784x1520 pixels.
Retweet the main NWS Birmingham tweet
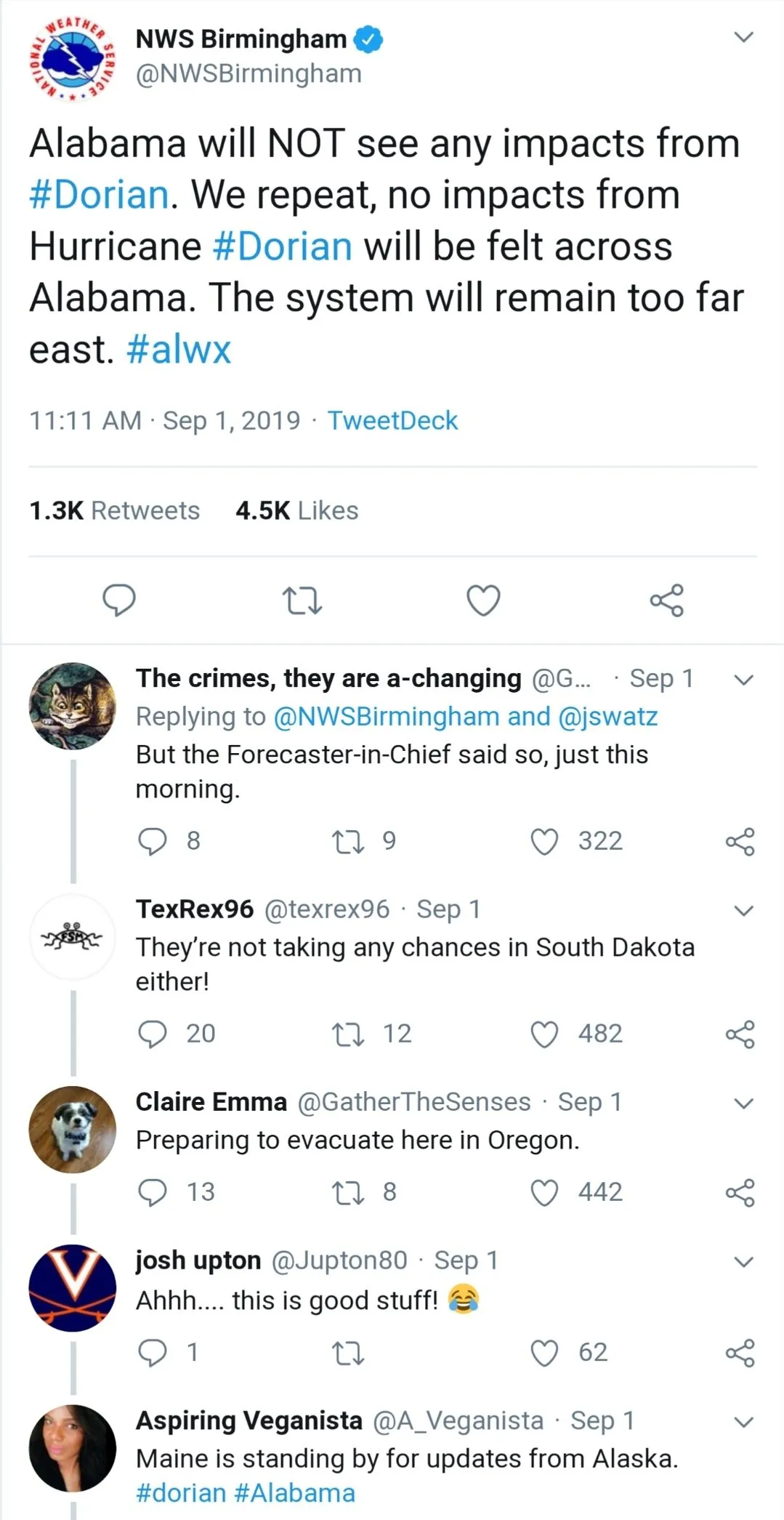tap(302, 600)
